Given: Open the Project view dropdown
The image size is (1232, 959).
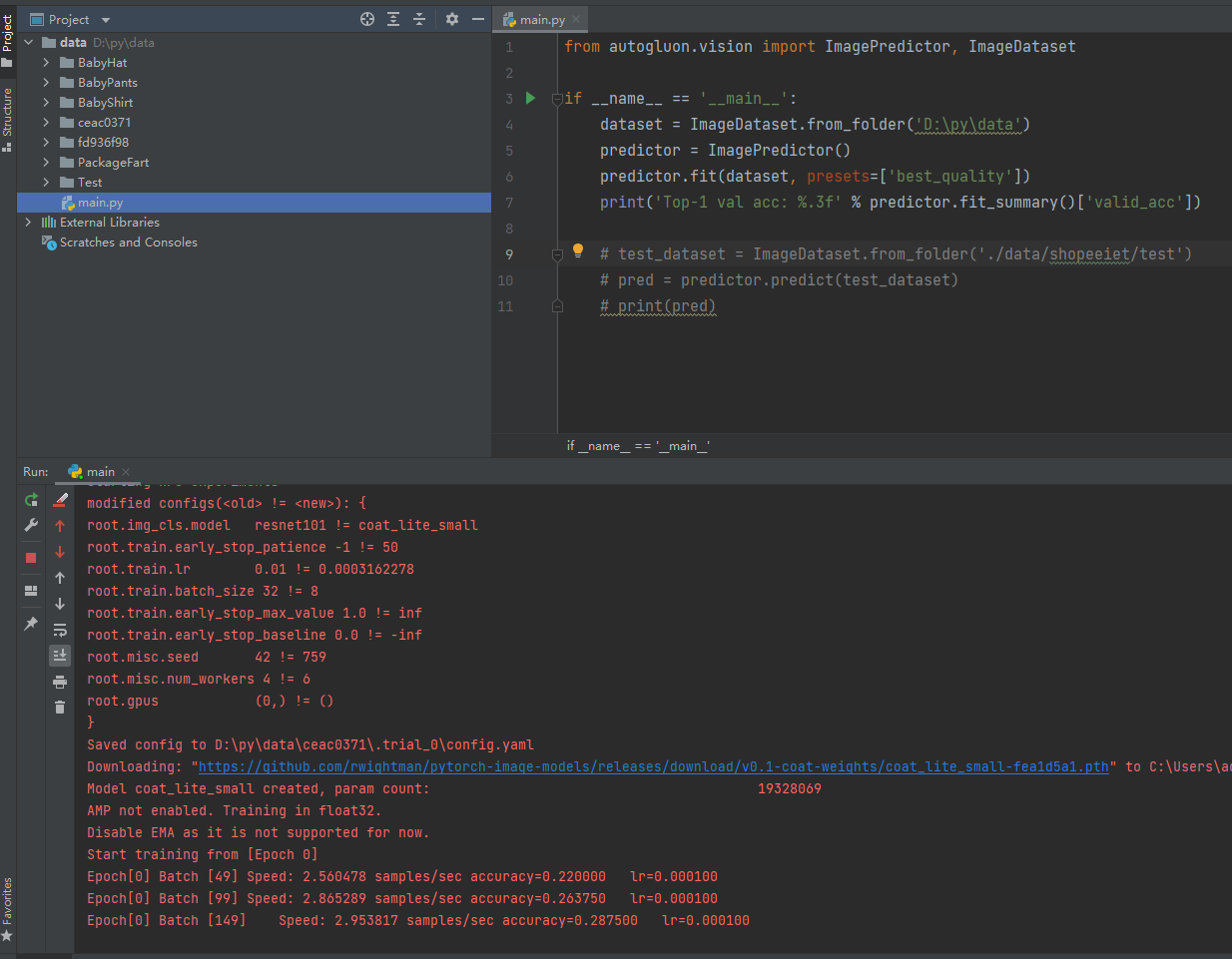Looking at the screenshot, I should coord(106,20).
